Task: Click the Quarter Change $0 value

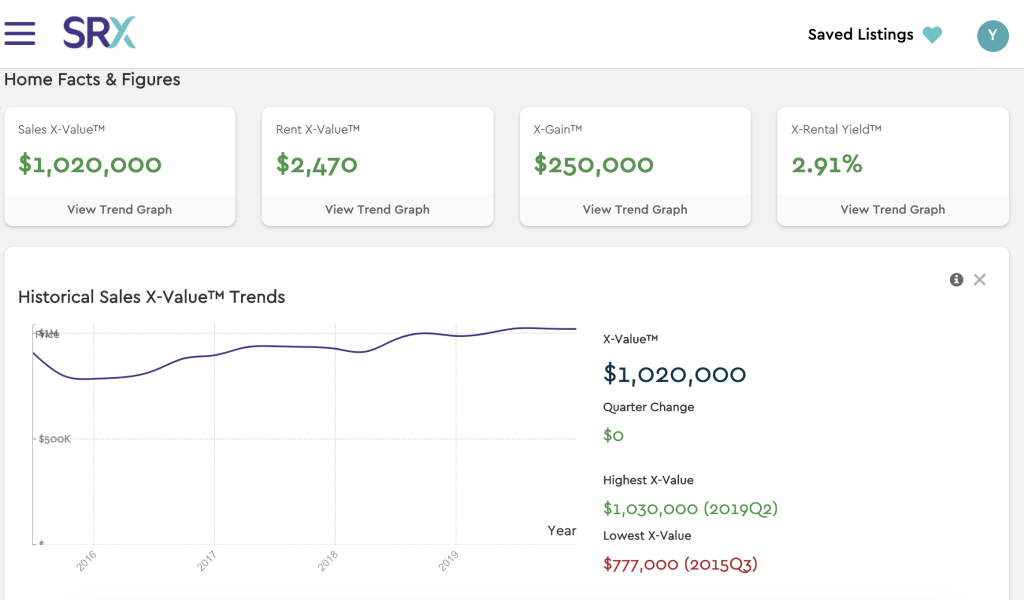Action: click(x=613, y=436)
